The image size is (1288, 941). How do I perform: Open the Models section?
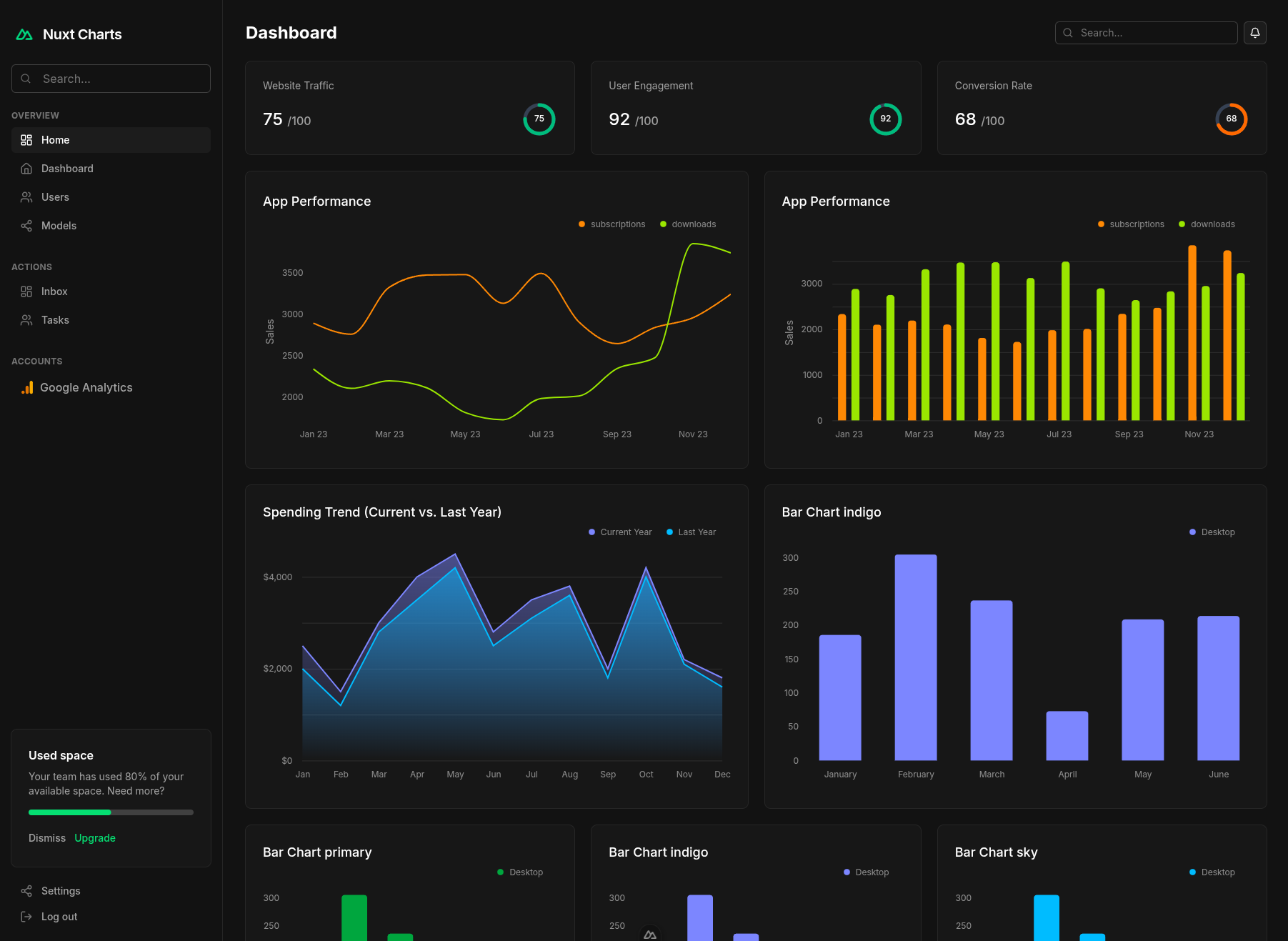tap(111, 226)
